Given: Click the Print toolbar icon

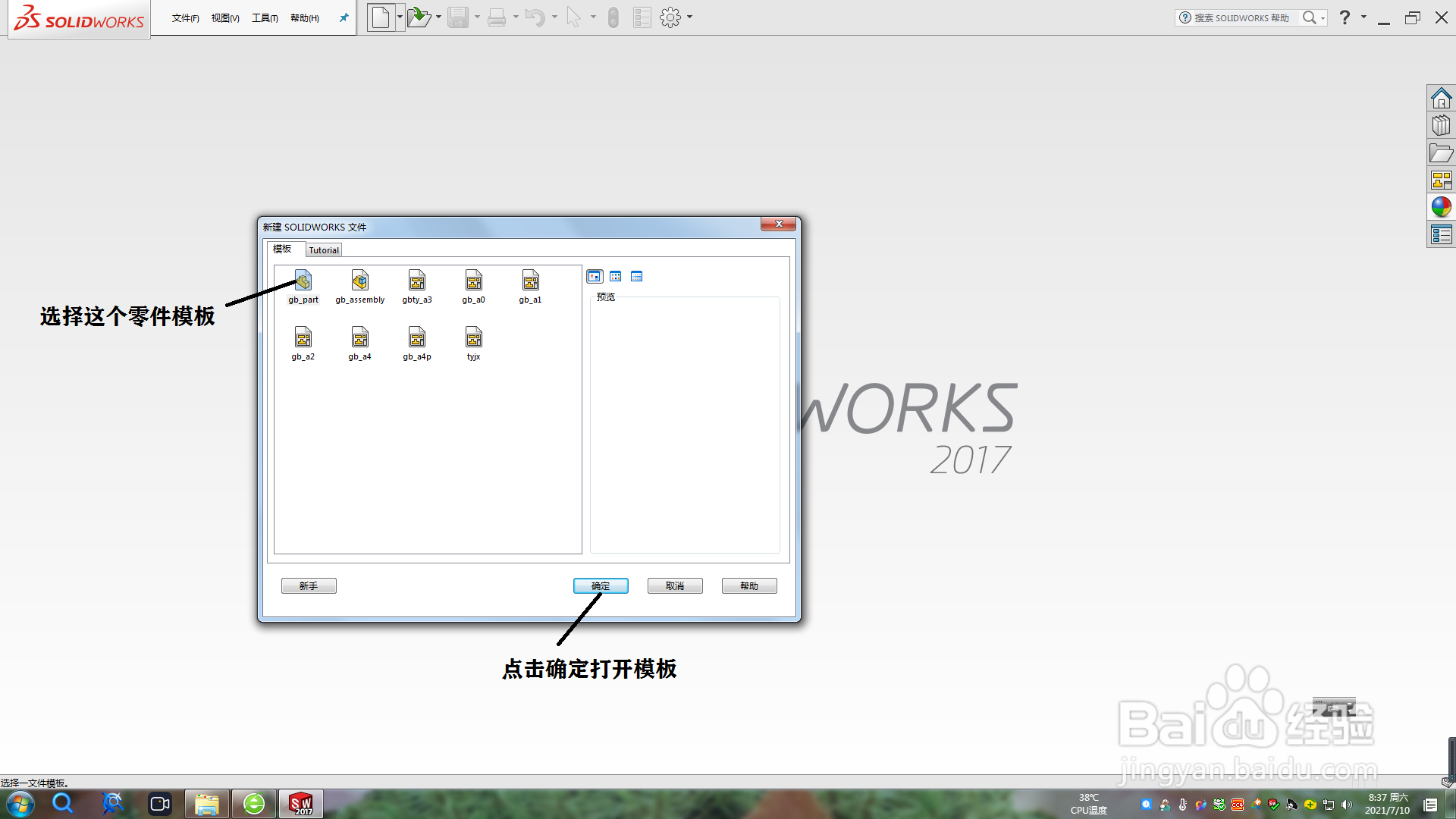Looking at the screenshot, I should pyautogui.click(x=497, y=17).
